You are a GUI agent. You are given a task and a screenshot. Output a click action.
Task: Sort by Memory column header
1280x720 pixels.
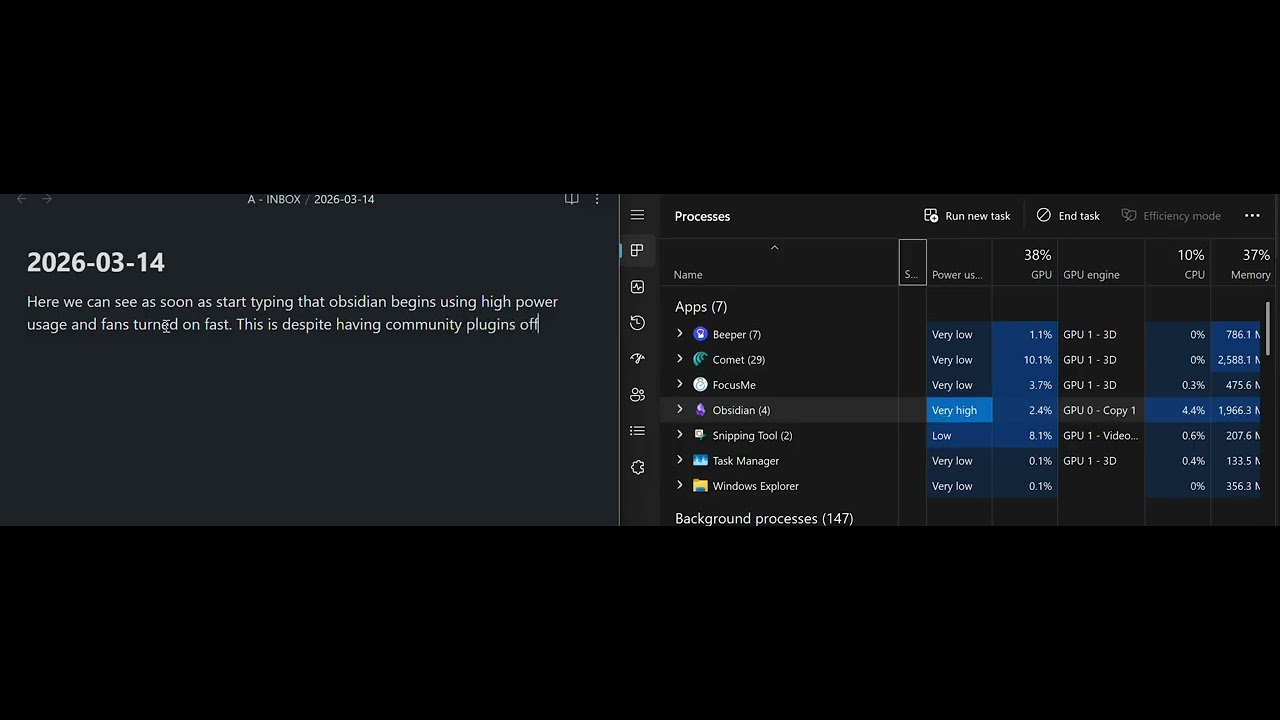point(1242,262)
